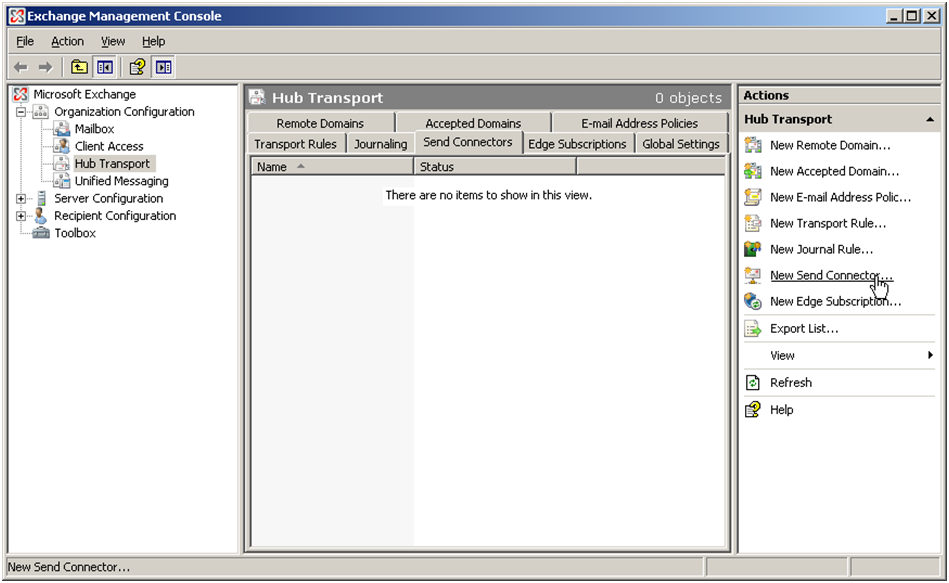Toggle the console tree visibility in the toolbar
The width and height of the screenshot is (949, 583).
(105, 66)
